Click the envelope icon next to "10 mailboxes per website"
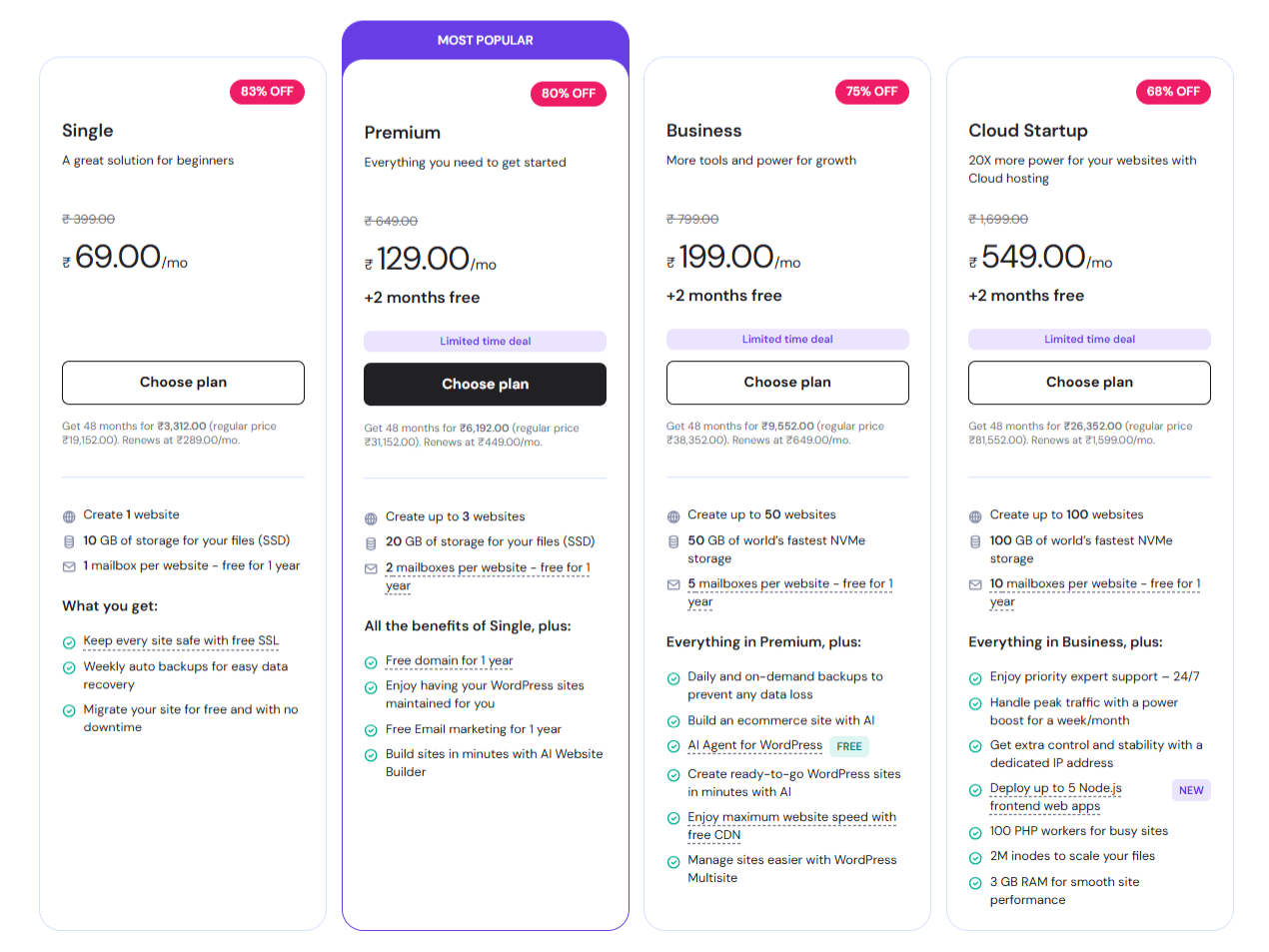Screen dimensions: 1269x952 [x=975, y=585]
